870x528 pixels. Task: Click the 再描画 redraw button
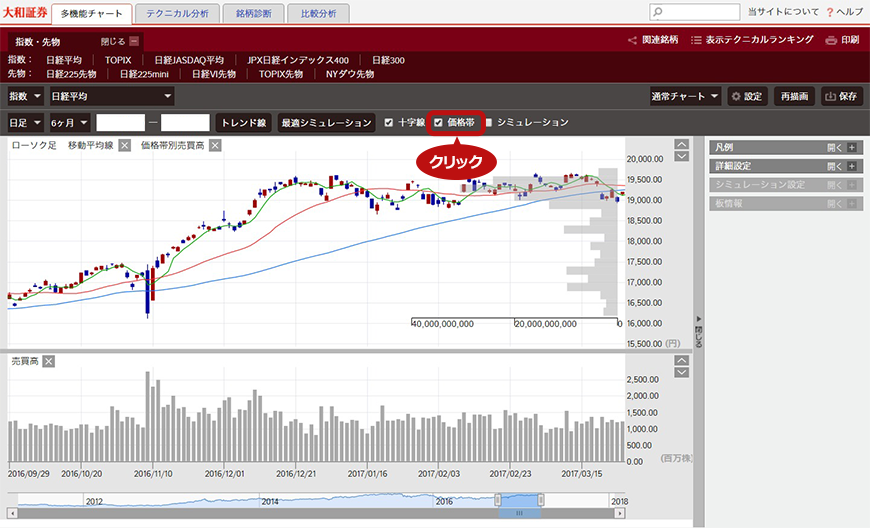(x=795, y=97)
